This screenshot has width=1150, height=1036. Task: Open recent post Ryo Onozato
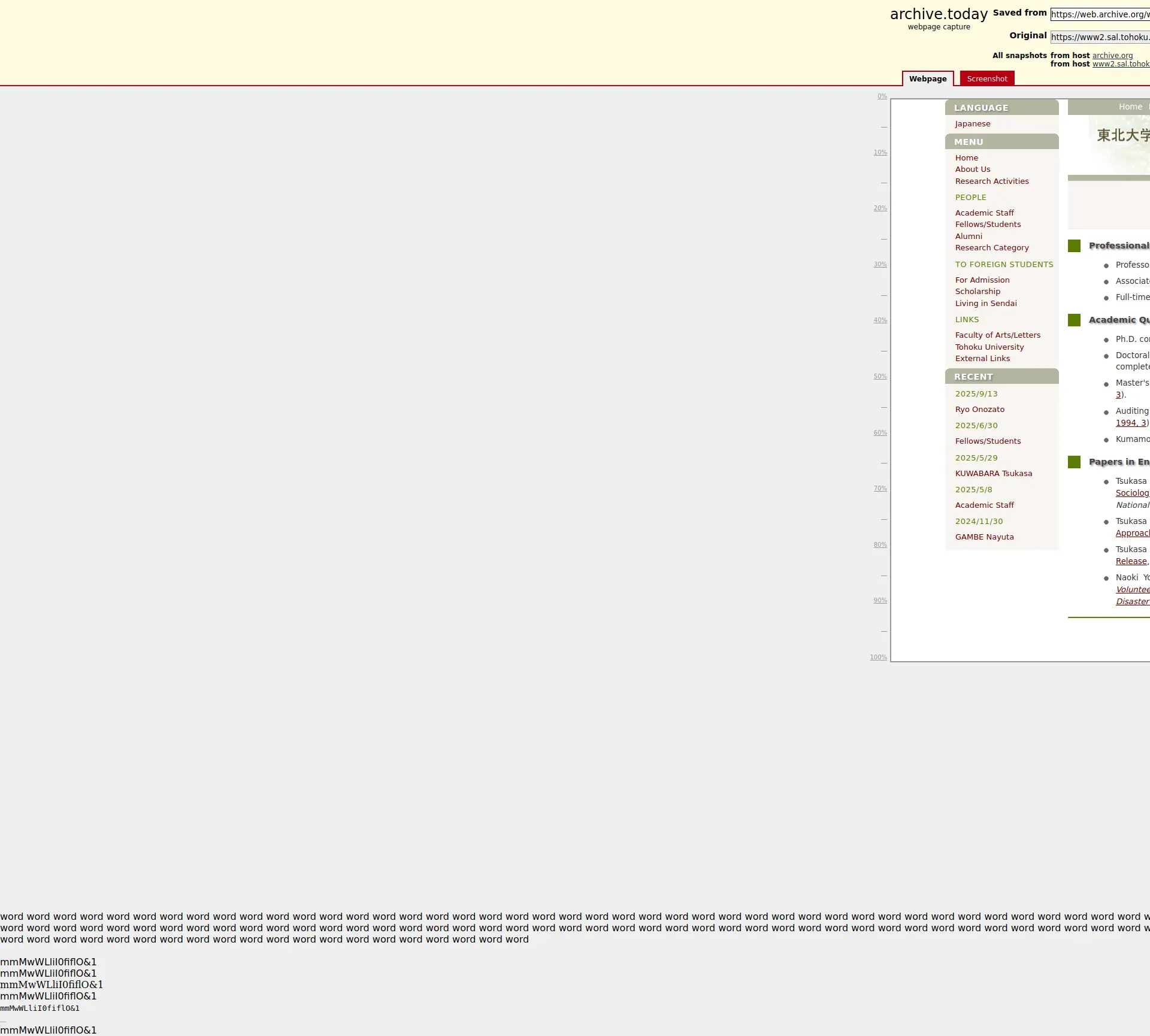tap(979, 410)
